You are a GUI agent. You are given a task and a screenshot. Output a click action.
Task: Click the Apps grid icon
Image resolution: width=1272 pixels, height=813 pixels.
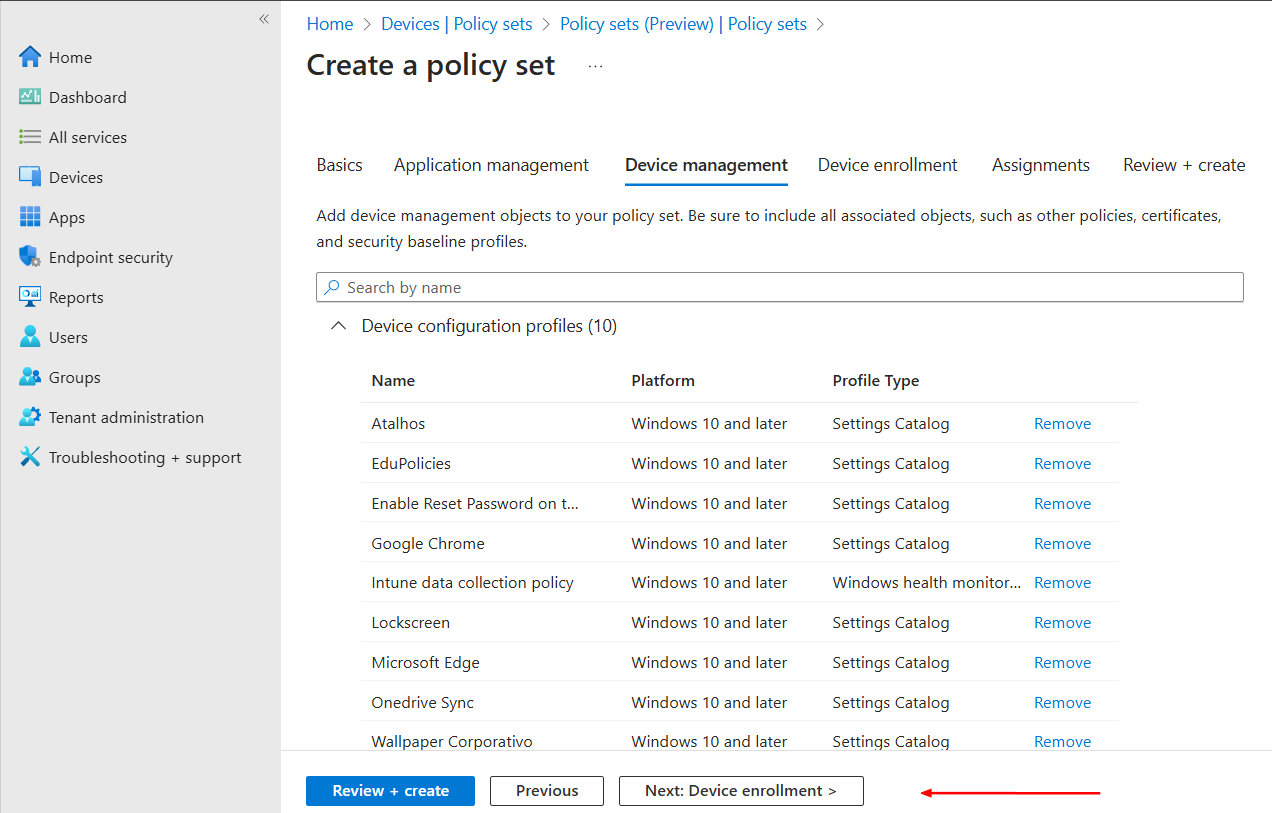coord(30,217)
